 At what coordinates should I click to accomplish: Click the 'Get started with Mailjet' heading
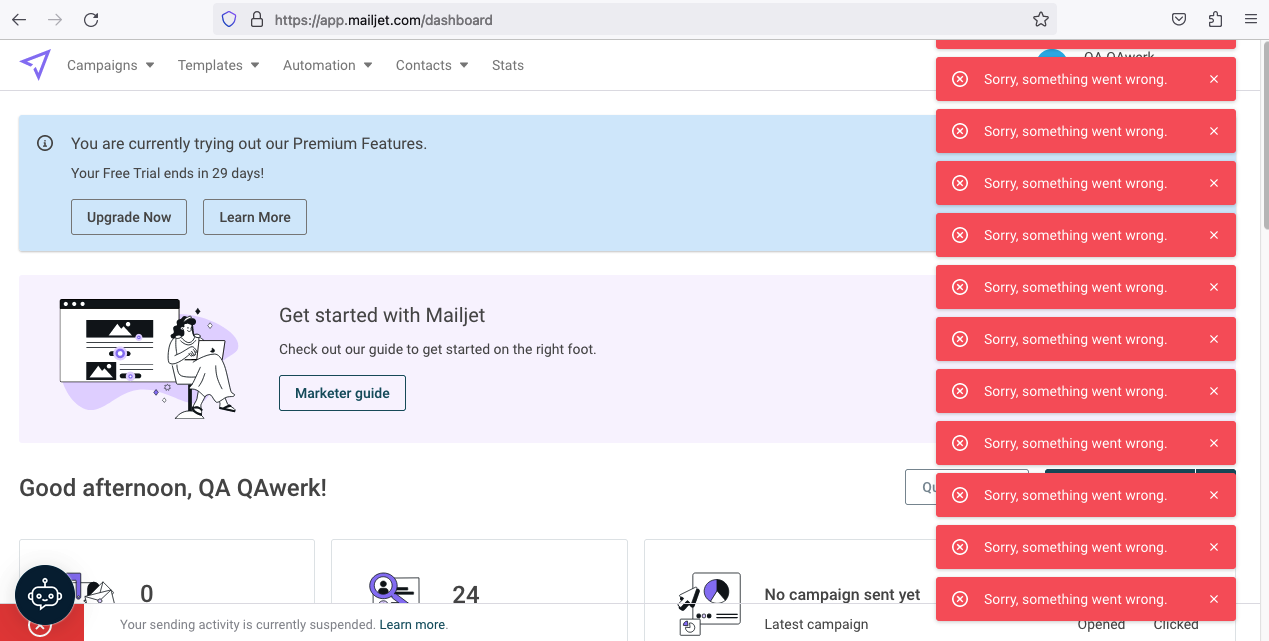pos(382,315)
